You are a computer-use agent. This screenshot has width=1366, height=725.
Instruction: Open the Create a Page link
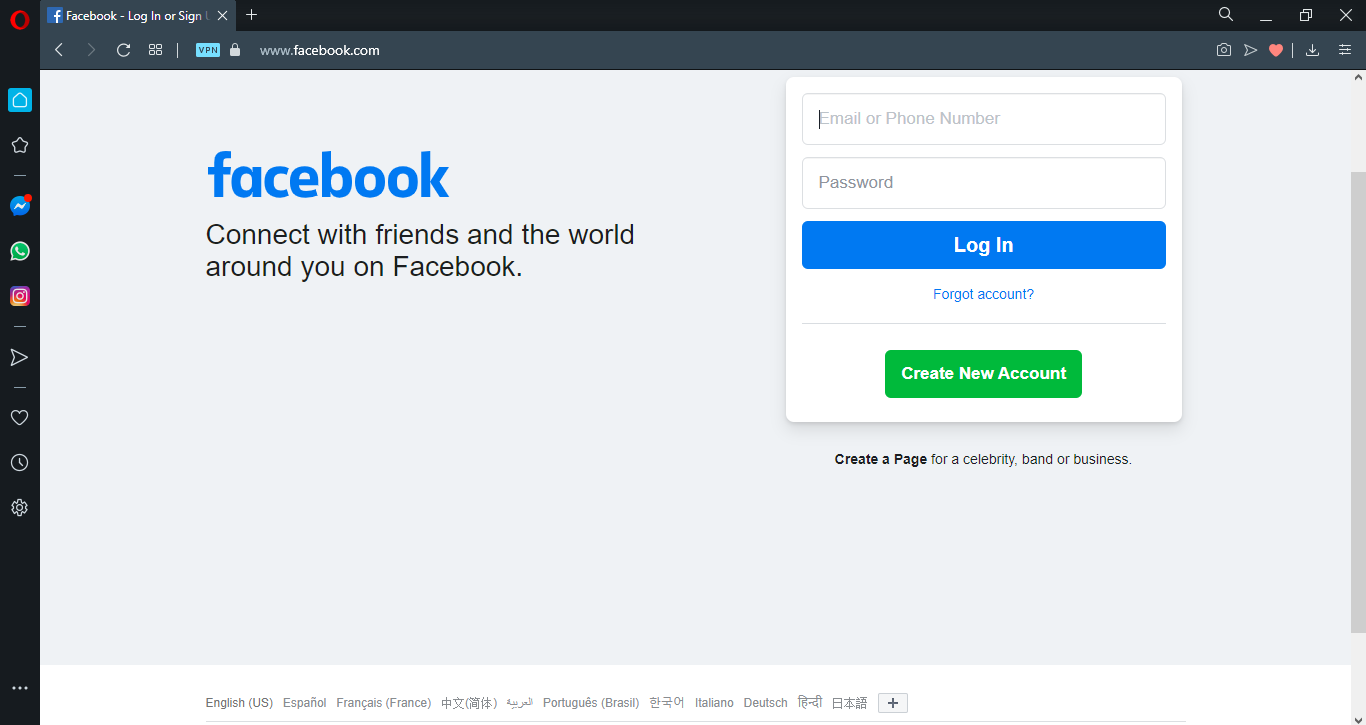point(881,460)
